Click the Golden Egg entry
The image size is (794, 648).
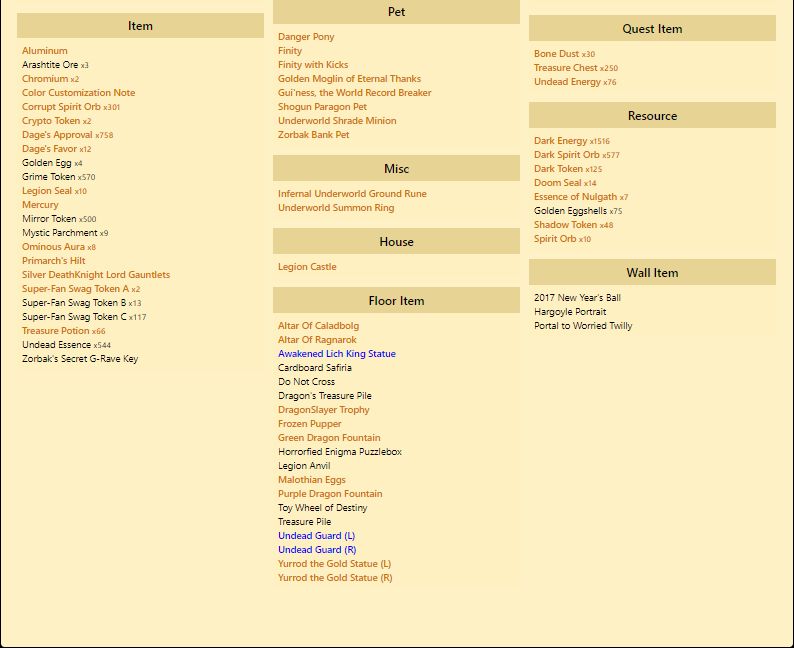(47, 163)
